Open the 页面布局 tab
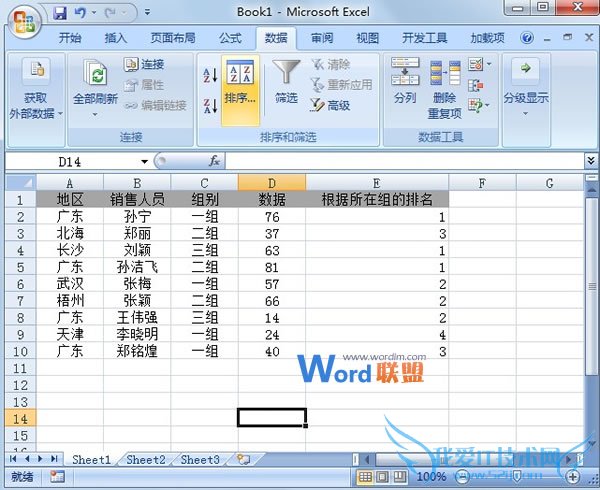 [x=173, y=38]
